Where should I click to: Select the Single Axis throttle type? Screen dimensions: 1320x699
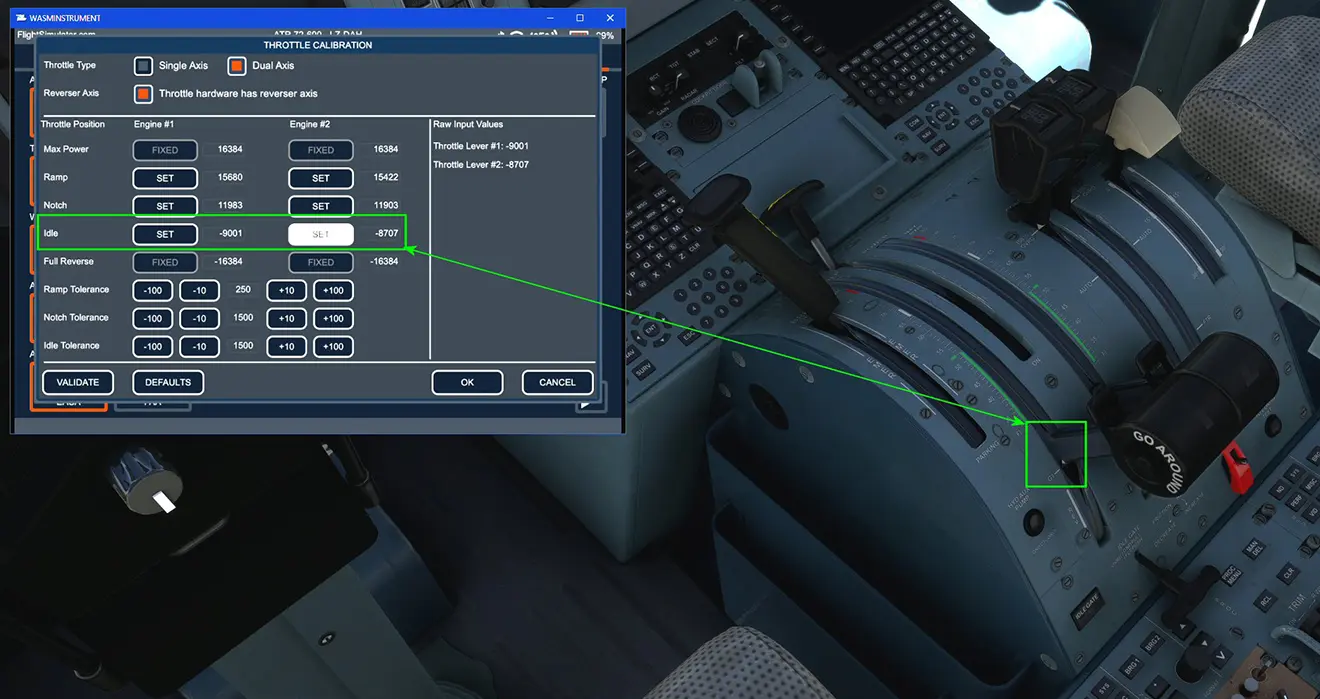click(x=144, y=66)
